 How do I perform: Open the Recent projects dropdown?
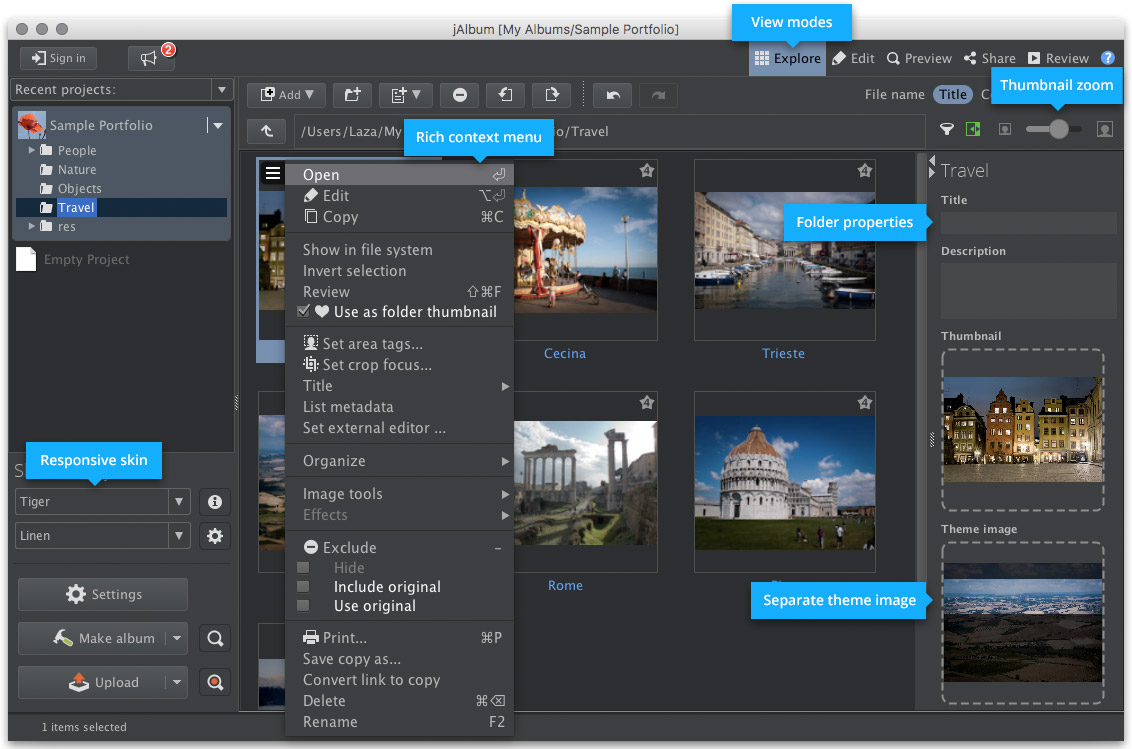221,90
